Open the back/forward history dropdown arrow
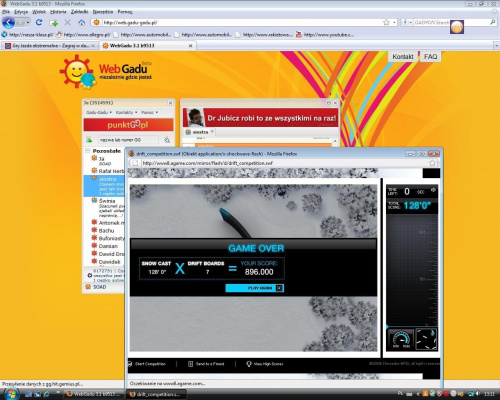Image resolution: width=500 pixels, height=400 pixels. (x=28, y=23)
